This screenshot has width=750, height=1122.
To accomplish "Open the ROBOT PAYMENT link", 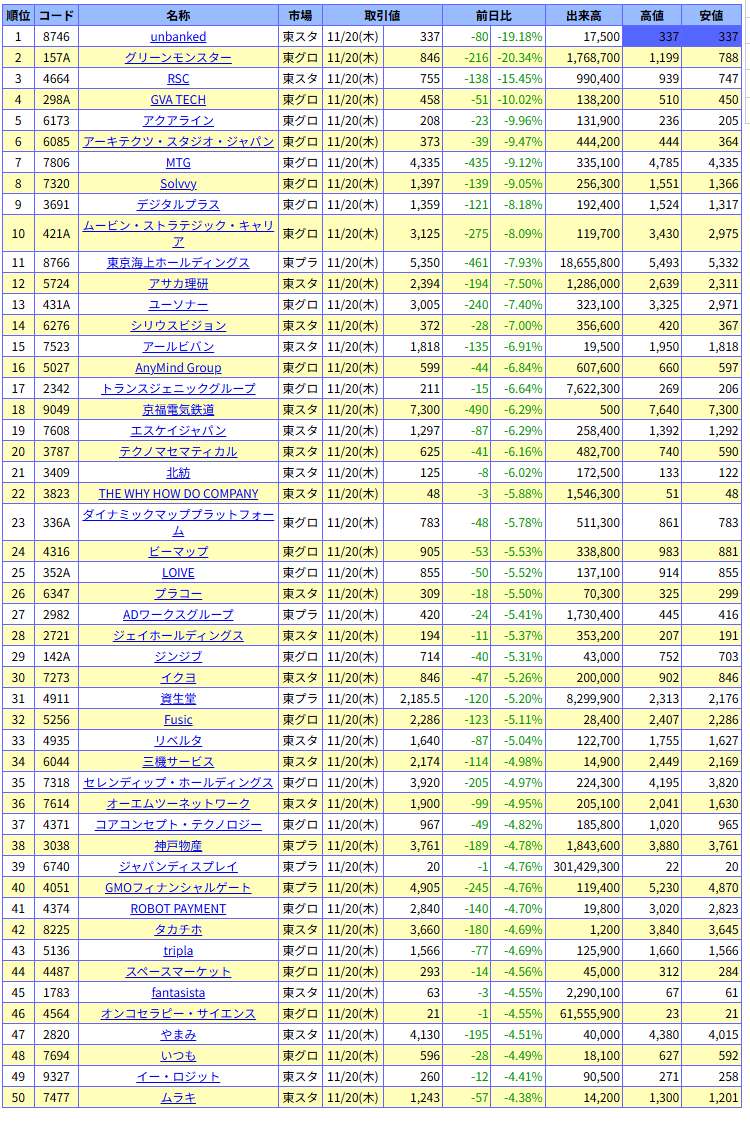I will coord(178,909).
